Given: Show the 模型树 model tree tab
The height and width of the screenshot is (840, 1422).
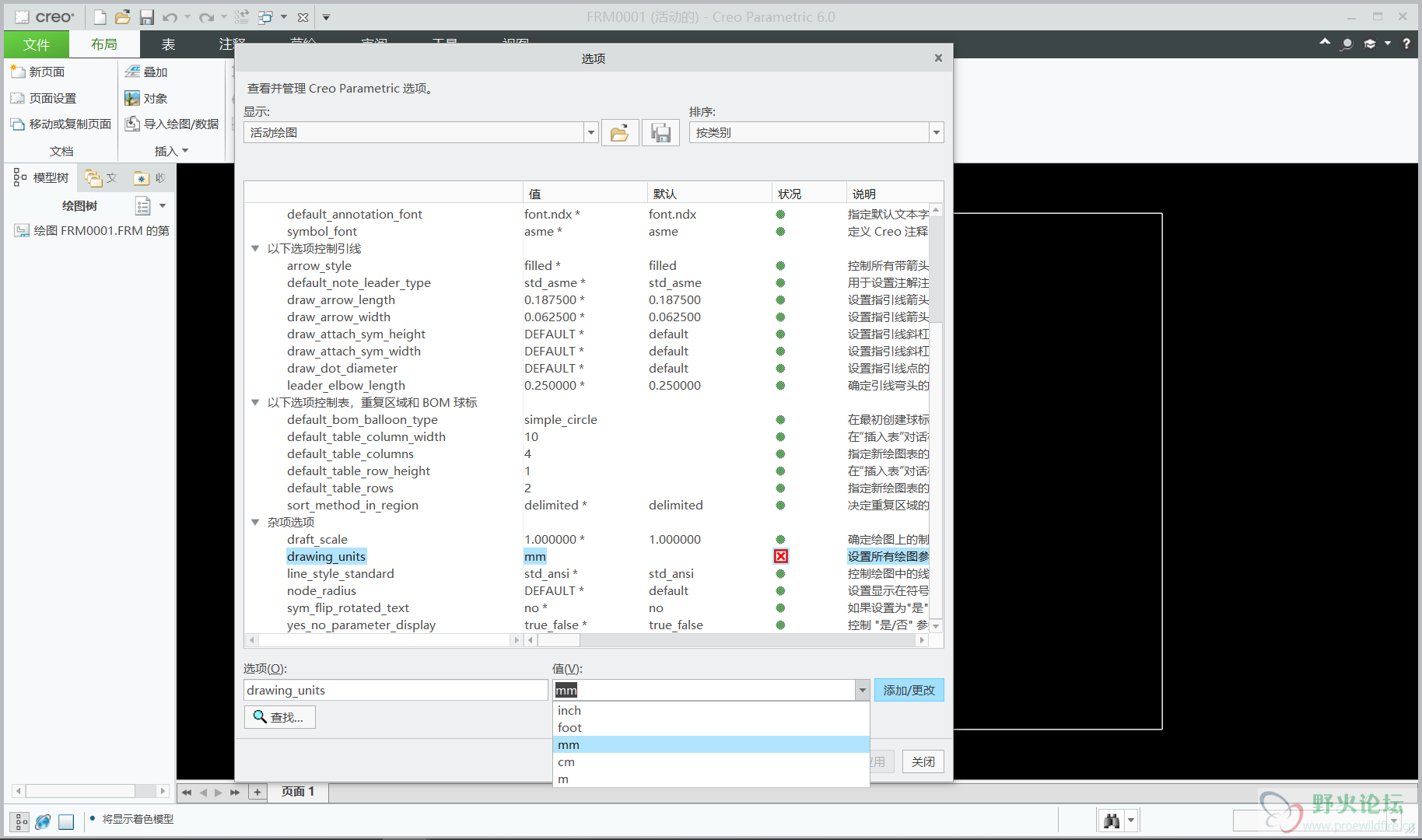Looking at the screenshot, I should tap(42, 178).
